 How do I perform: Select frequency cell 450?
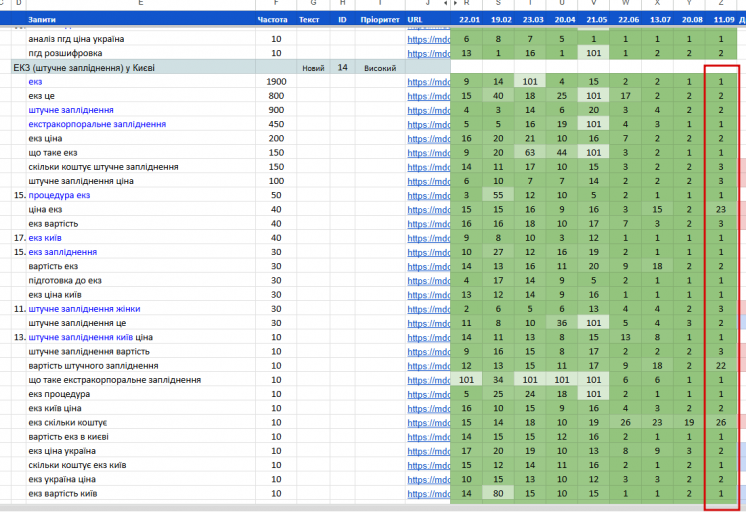[x=276, y=124]
